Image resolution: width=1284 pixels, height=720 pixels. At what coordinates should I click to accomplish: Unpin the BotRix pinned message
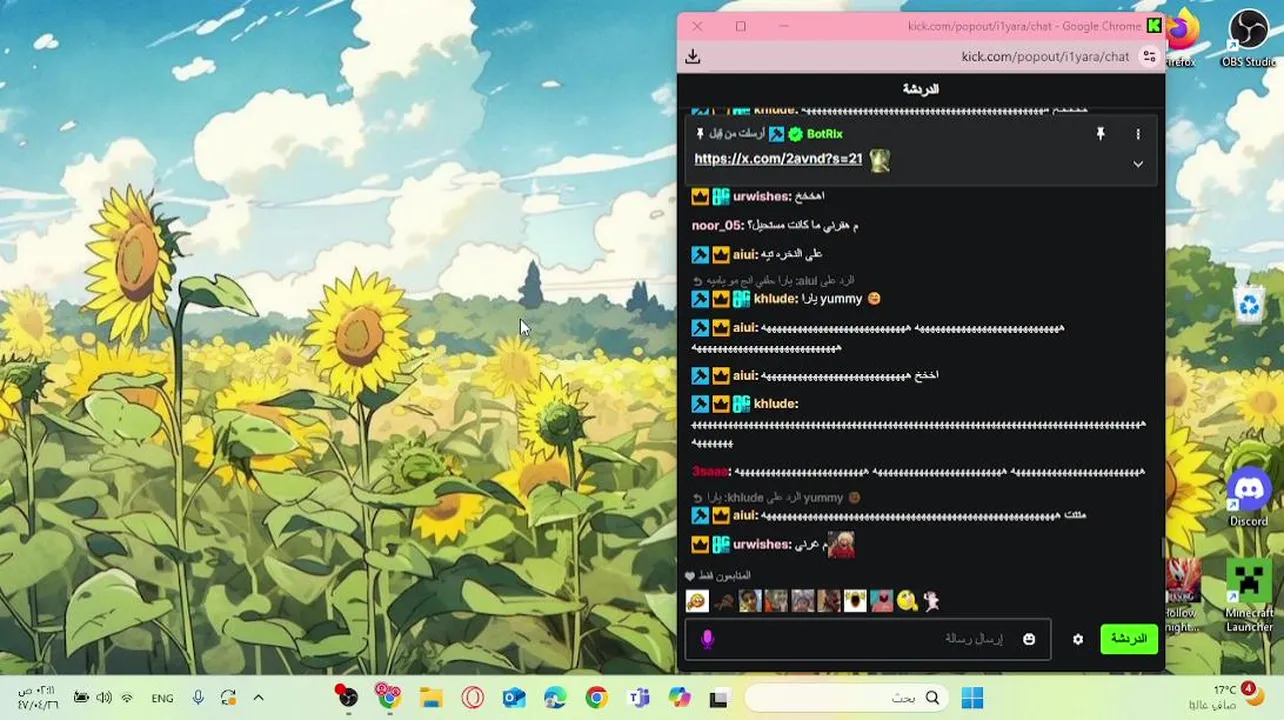pos(1100,134)
